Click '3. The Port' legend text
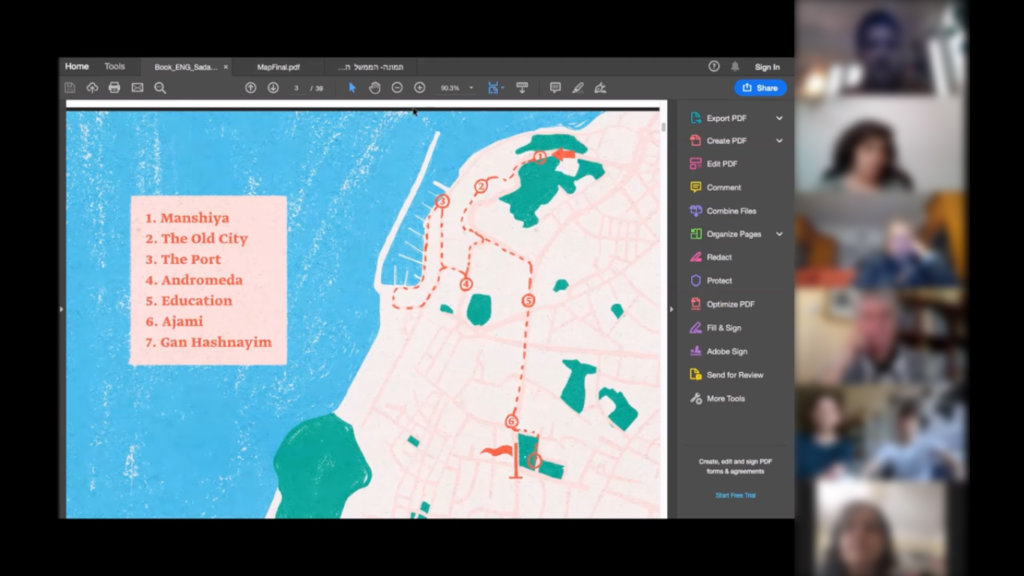 (183, 259)
